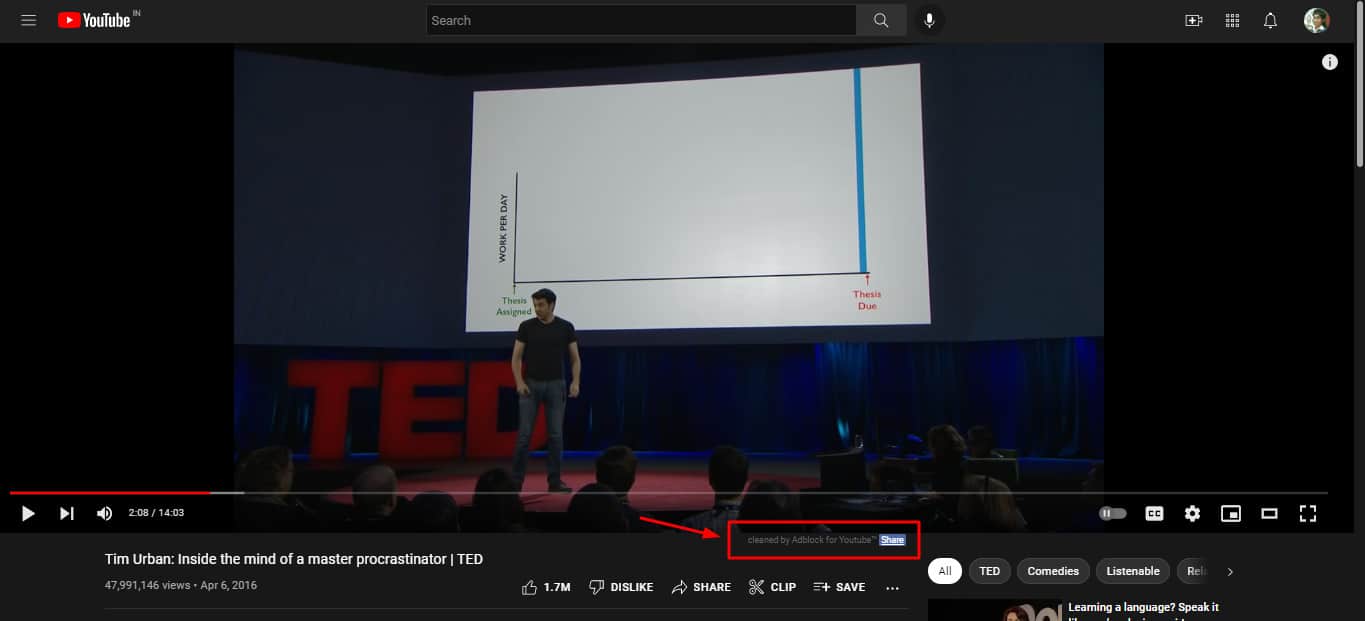Image resolution: width=1365 pixels, height=621 pixels.
Task: Open the YouTube hamburger guide menu
Action: (28, 20)
